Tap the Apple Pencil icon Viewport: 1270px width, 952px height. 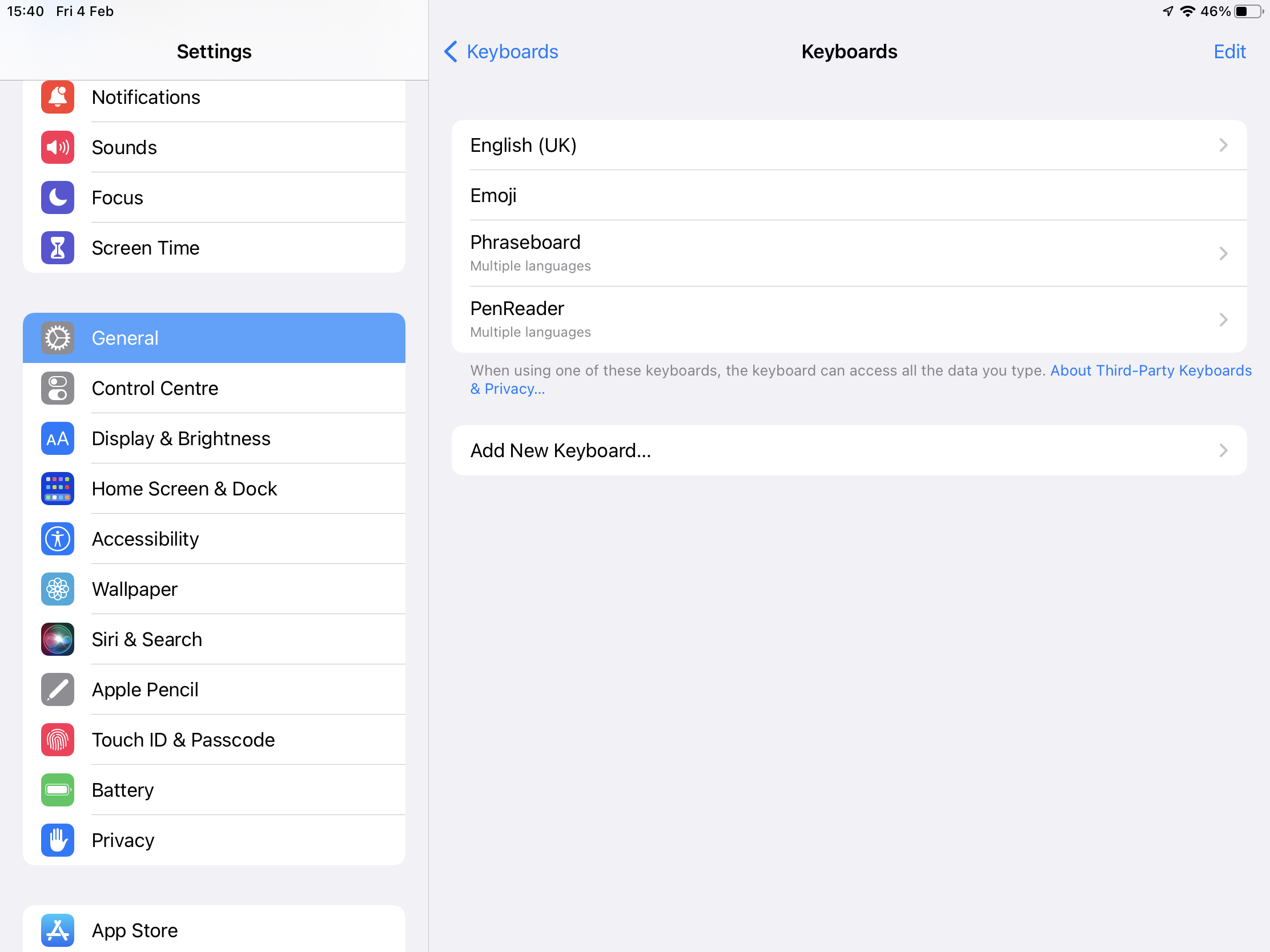[x=58, y=690]
